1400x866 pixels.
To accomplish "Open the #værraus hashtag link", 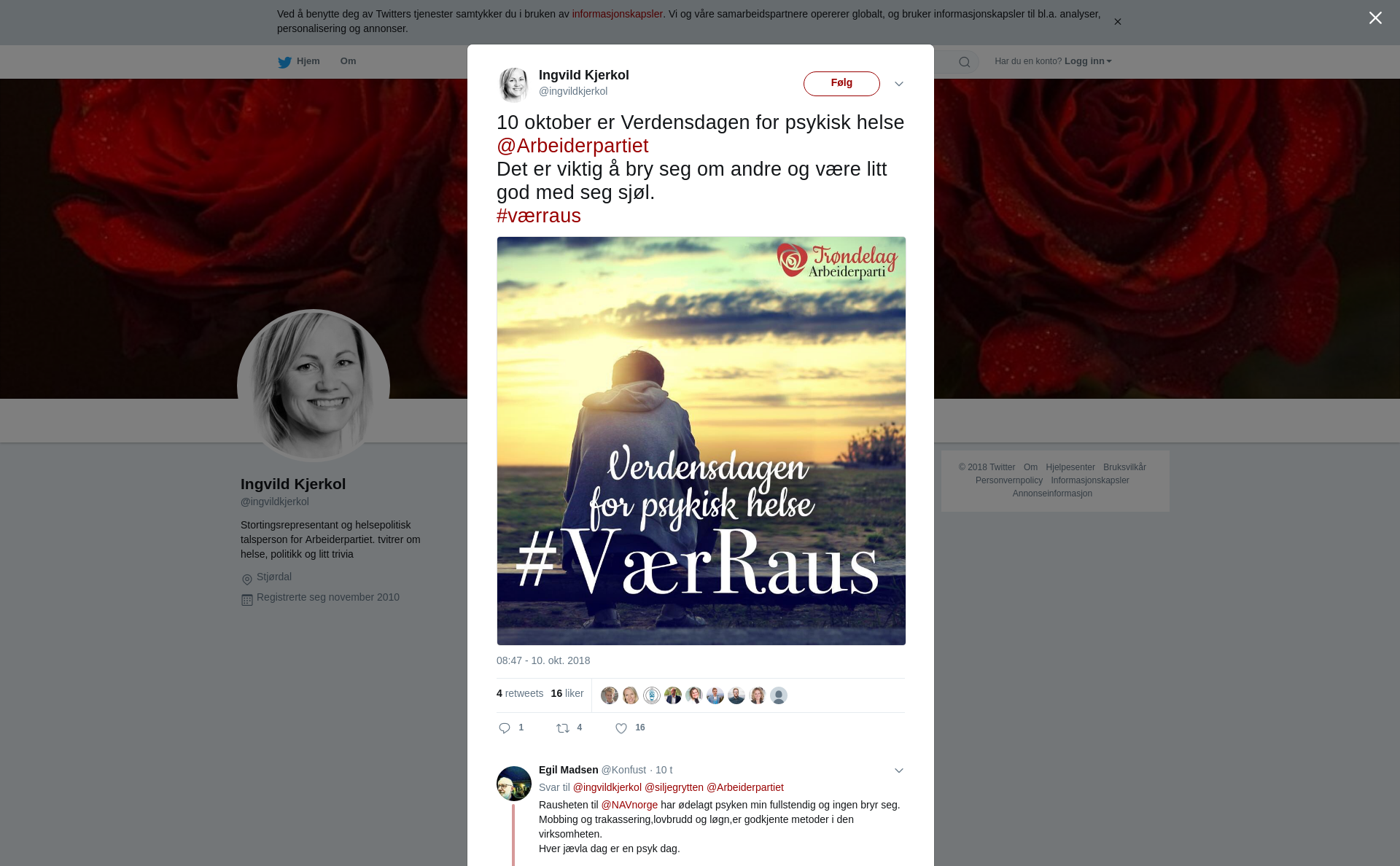I will (x=539, y=216).
